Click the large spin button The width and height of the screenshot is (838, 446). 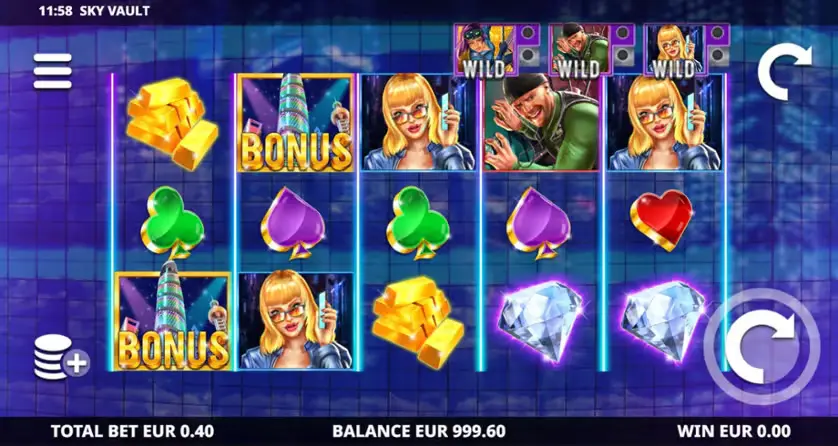point(762,347)
